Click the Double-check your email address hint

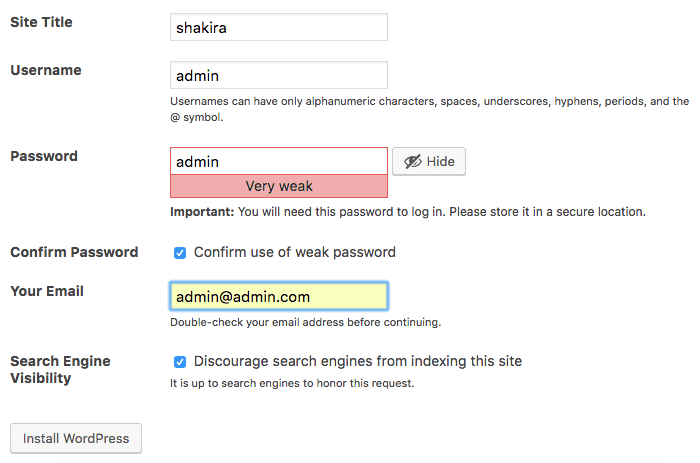[305, 323]
